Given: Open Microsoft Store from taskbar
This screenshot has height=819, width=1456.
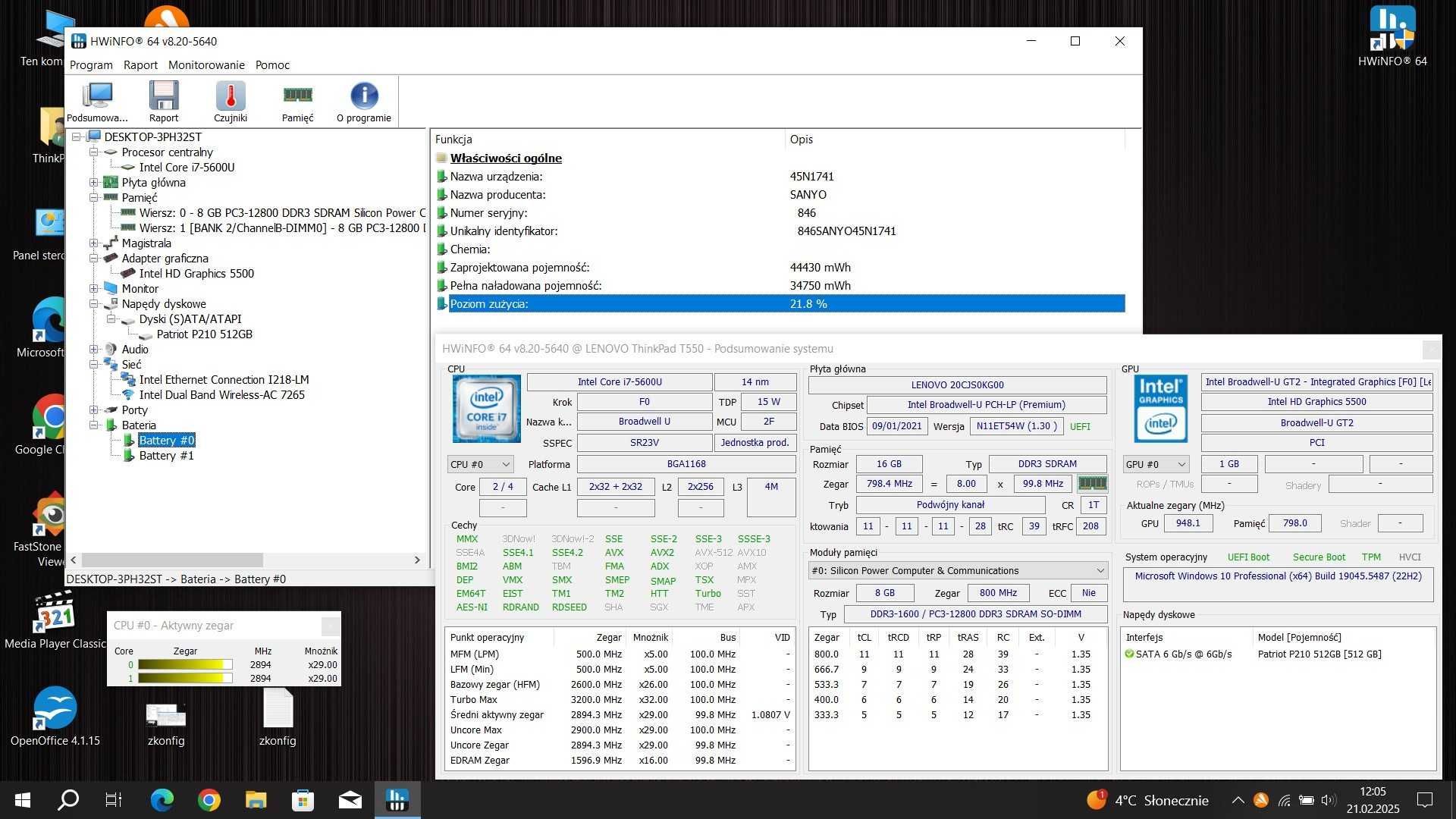Looking at the screenshot, I should 303,800.
